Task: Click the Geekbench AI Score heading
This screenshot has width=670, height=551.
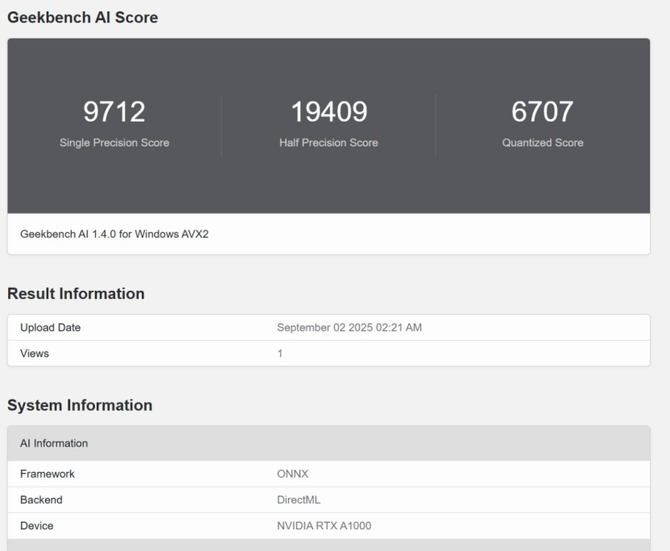Action: (x=82, y=17)
